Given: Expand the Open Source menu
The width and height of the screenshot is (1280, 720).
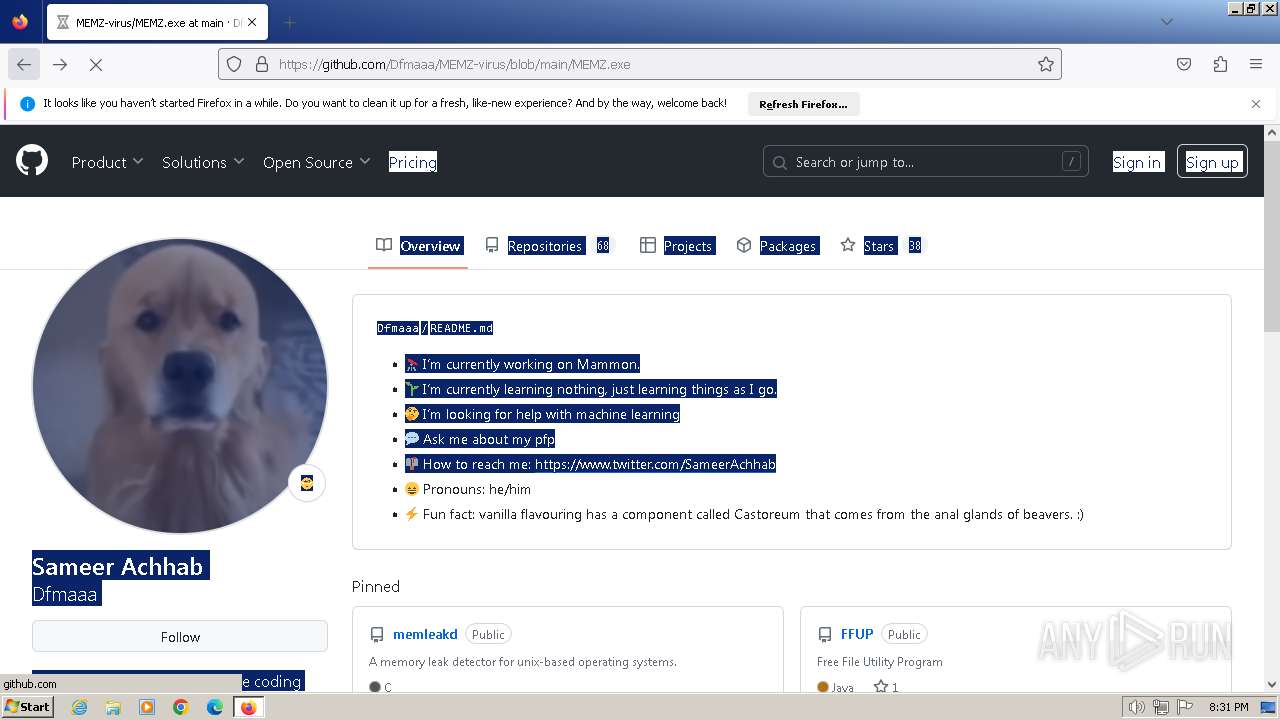Looking at the screenshot, I should (x=316, y=162).
